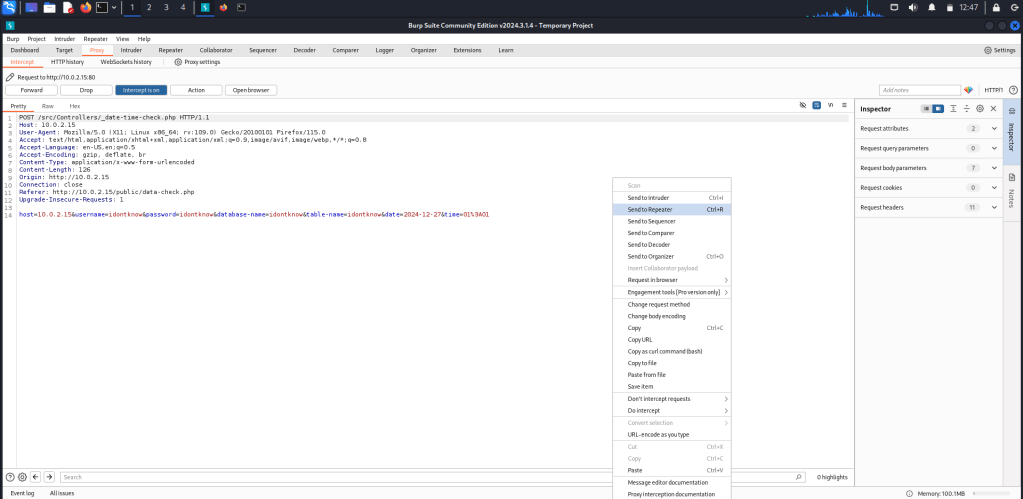Screen dimensions: 1023x499
Task: Open Inspector settings gear icon
Action: tap(980, 108)
